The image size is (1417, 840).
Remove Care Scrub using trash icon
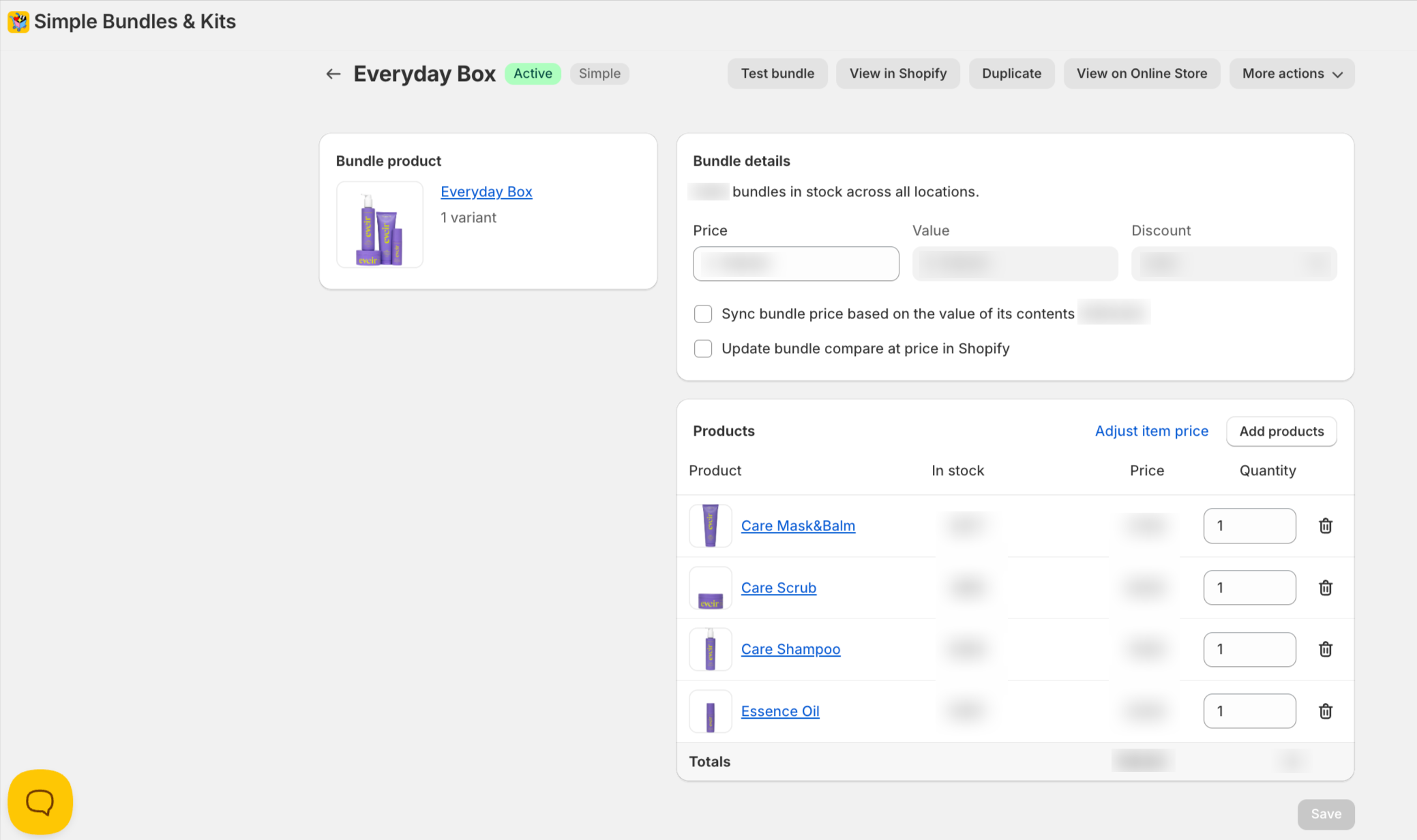click(1325, 588)
